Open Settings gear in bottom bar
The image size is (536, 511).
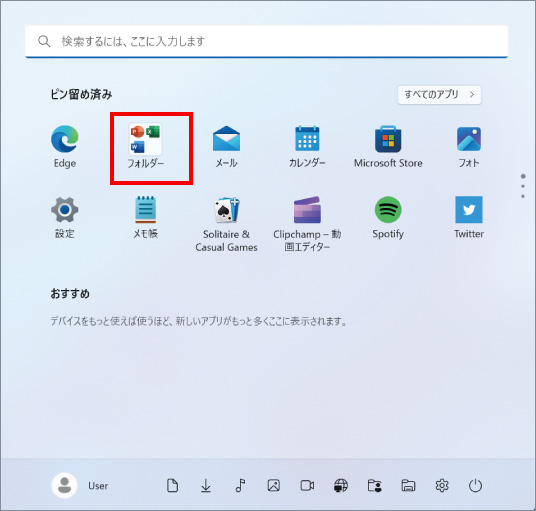[442, 485]
